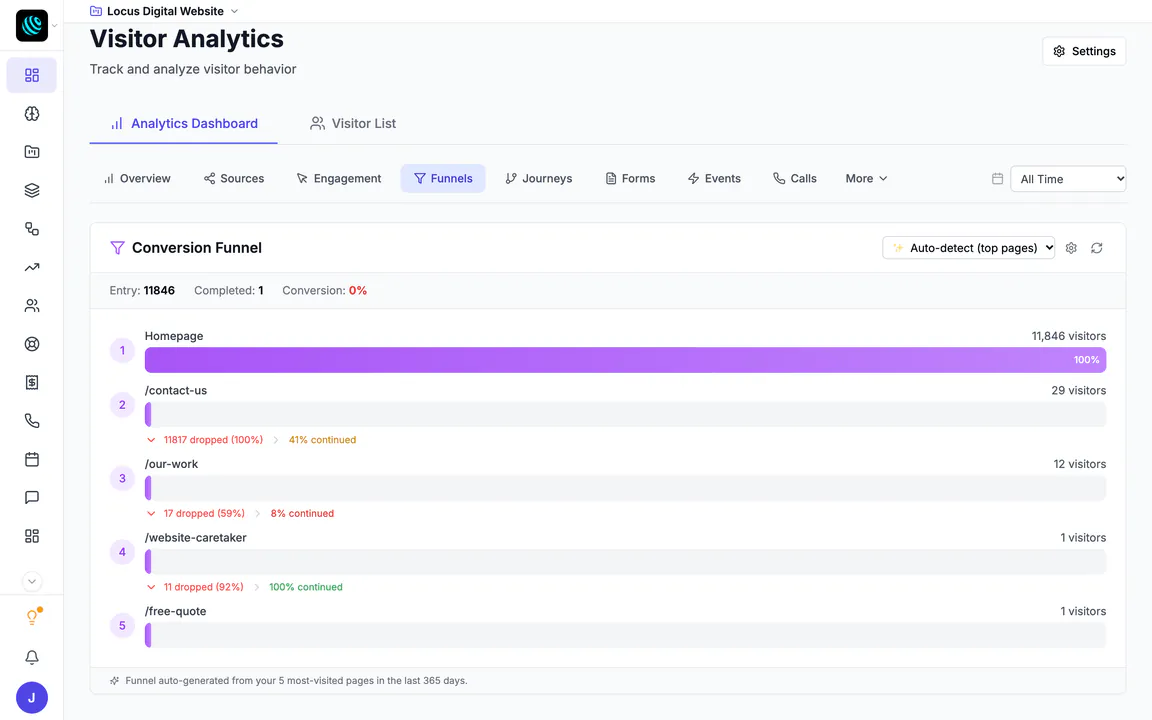
Task: Click the "41% continued" text
Action: [323, 440]
